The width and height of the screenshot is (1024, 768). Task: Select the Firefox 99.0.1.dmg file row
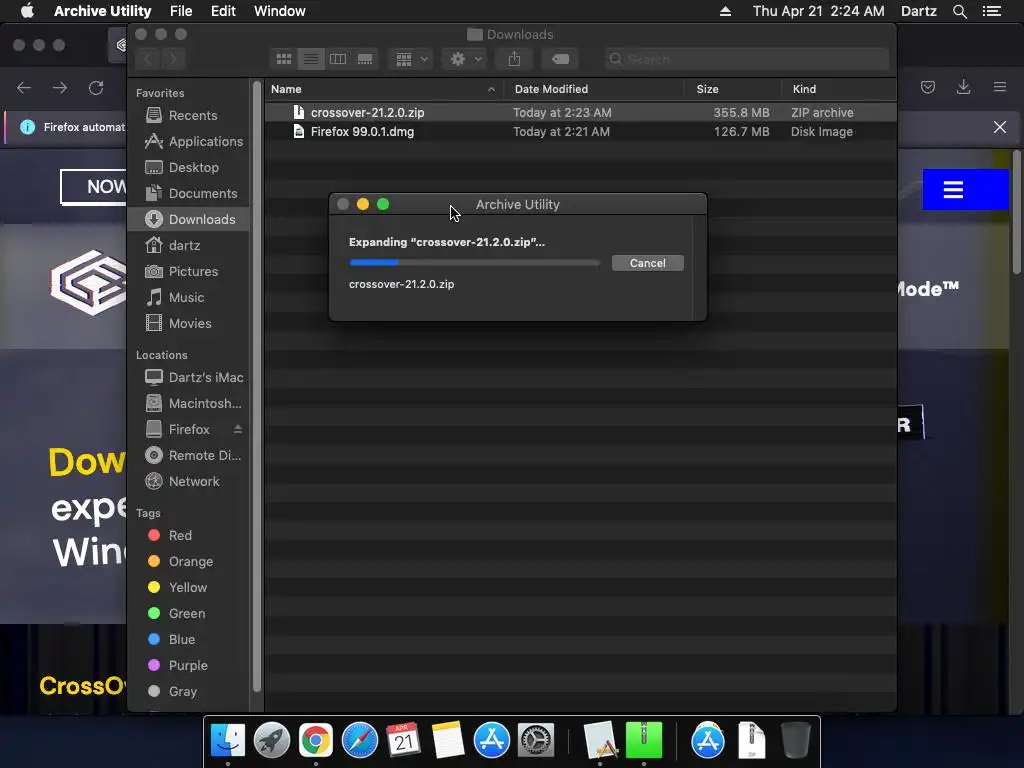581,132
